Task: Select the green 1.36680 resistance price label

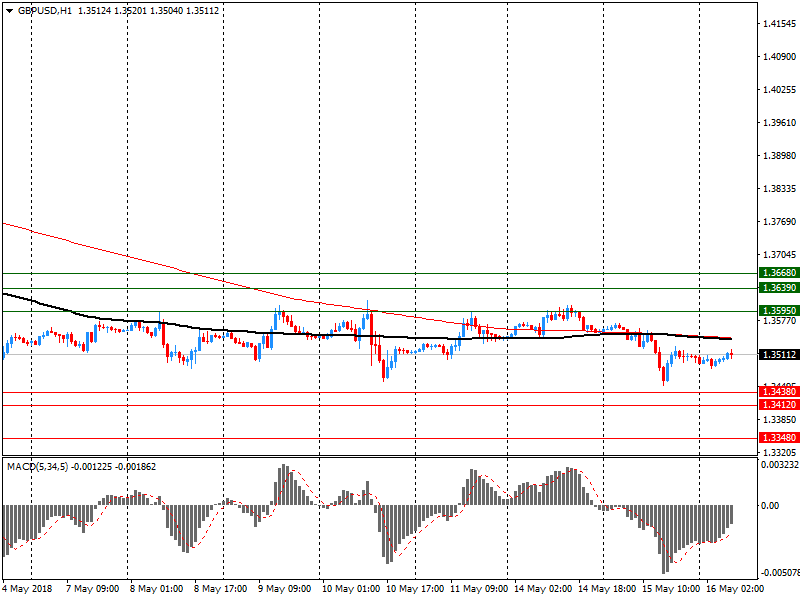Action: coord(778,273)
